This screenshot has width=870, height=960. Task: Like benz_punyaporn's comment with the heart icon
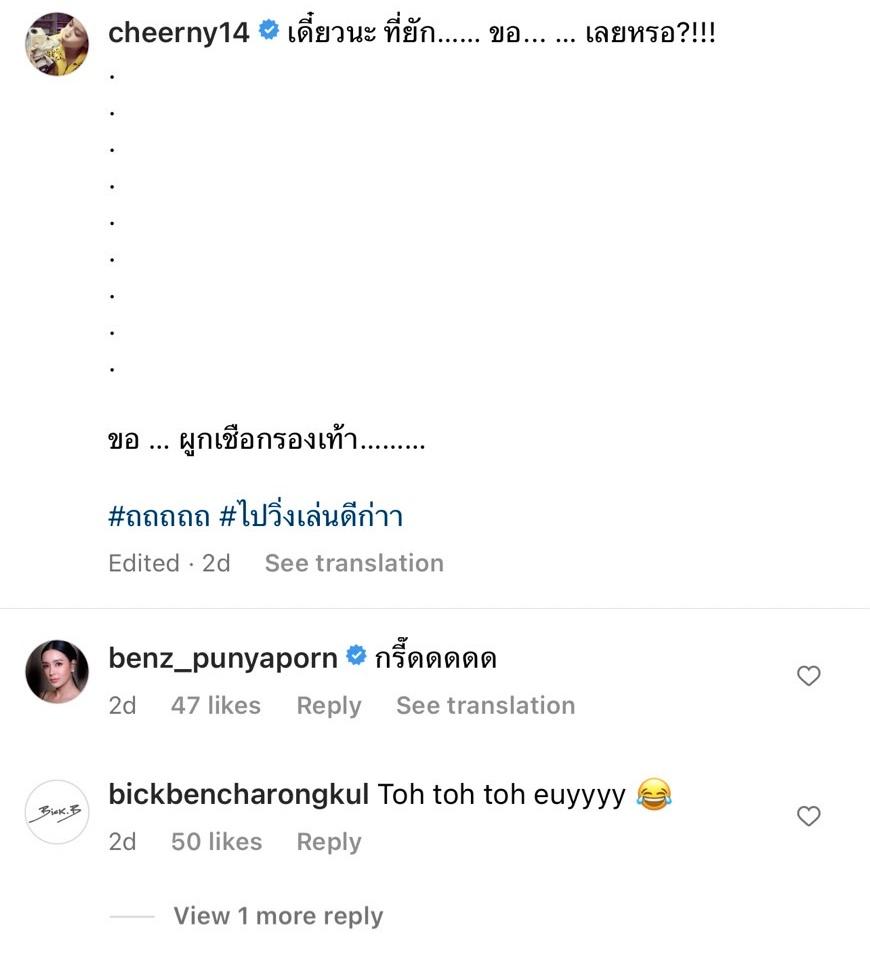tap(808, 677)
